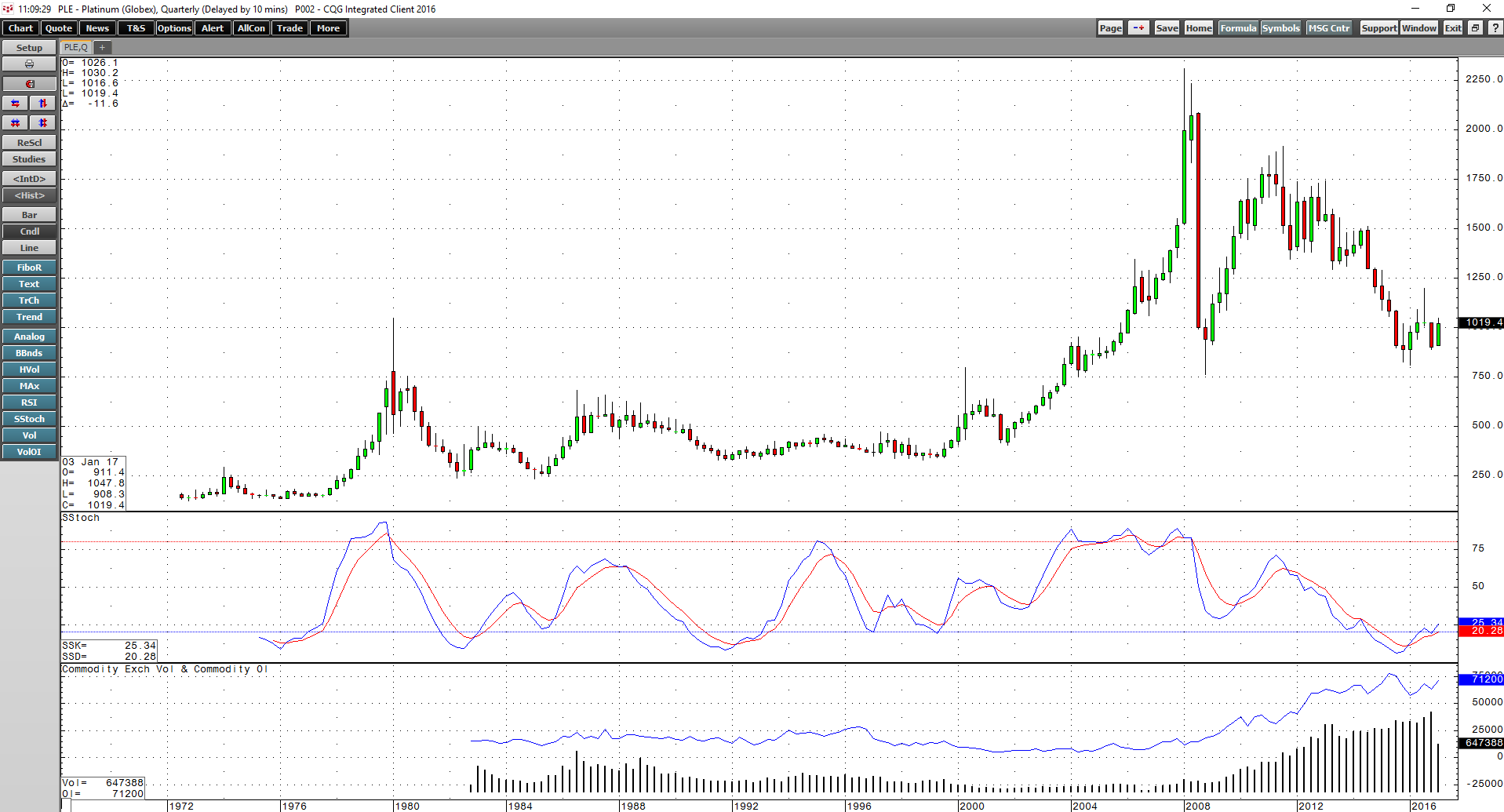Click the question mark help icon
The image size is (1504, 812).
[1495, 28]
